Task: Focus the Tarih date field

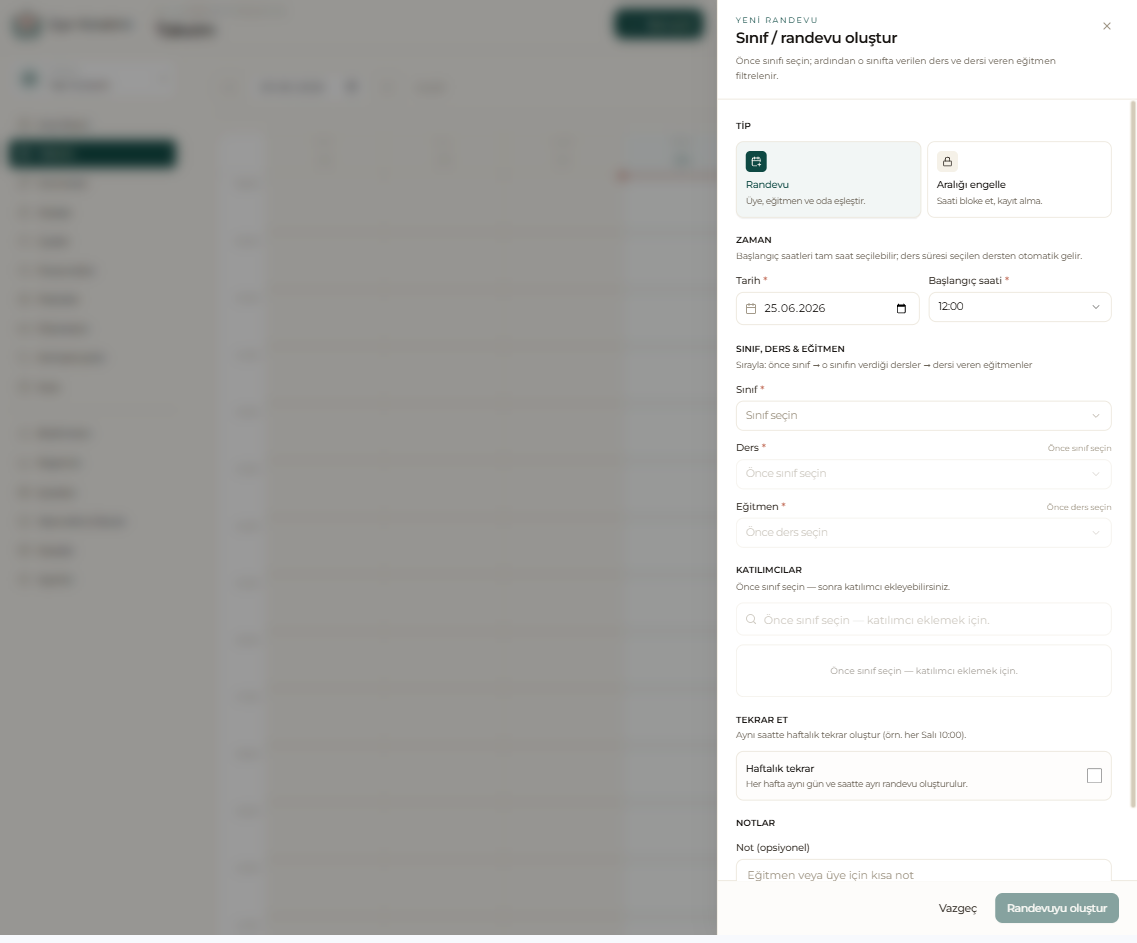Action: pos(827,308)
